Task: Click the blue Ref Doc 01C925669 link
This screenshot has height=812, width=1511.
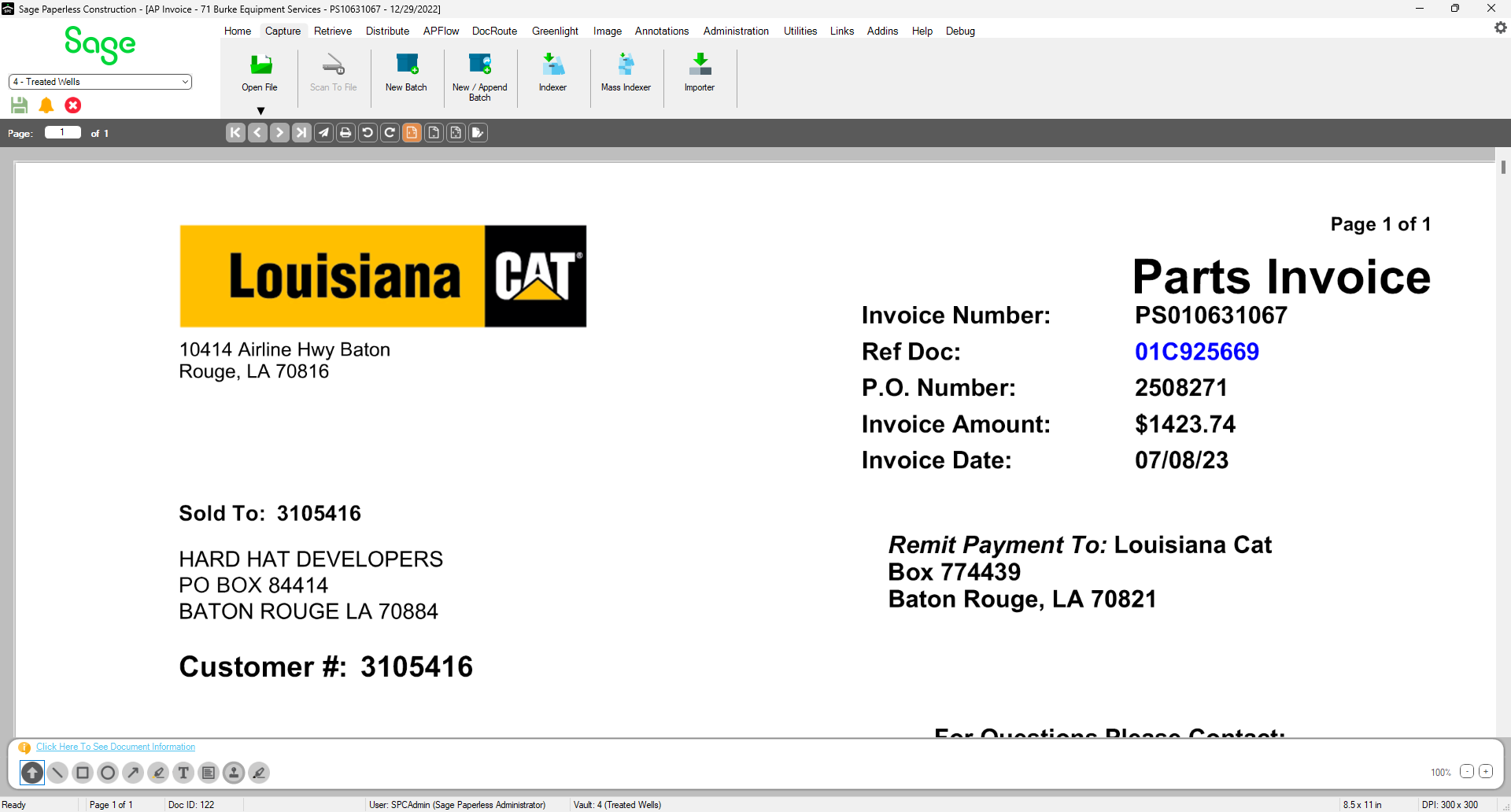Action: pyautogui.click(x=1196, y=352)
